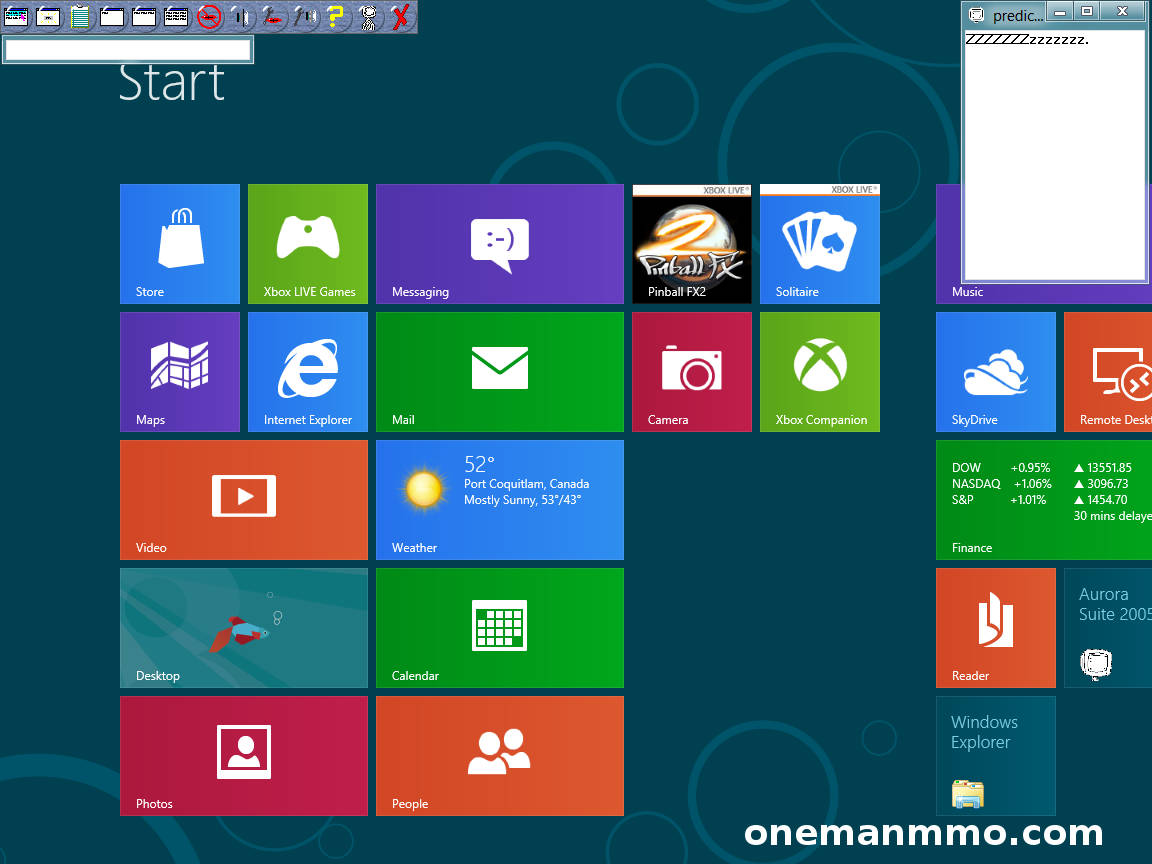Viewport: 1152px width, 864px height.
Task: Open the Store tile
Action: click(179, 243)
